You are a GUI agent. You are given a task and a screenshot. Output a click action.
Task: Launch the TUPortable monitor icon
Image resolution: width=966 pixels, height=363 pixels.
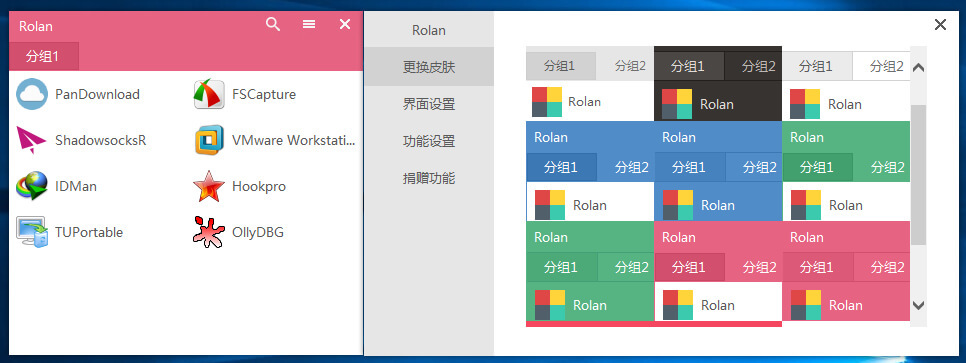[31, 232]
